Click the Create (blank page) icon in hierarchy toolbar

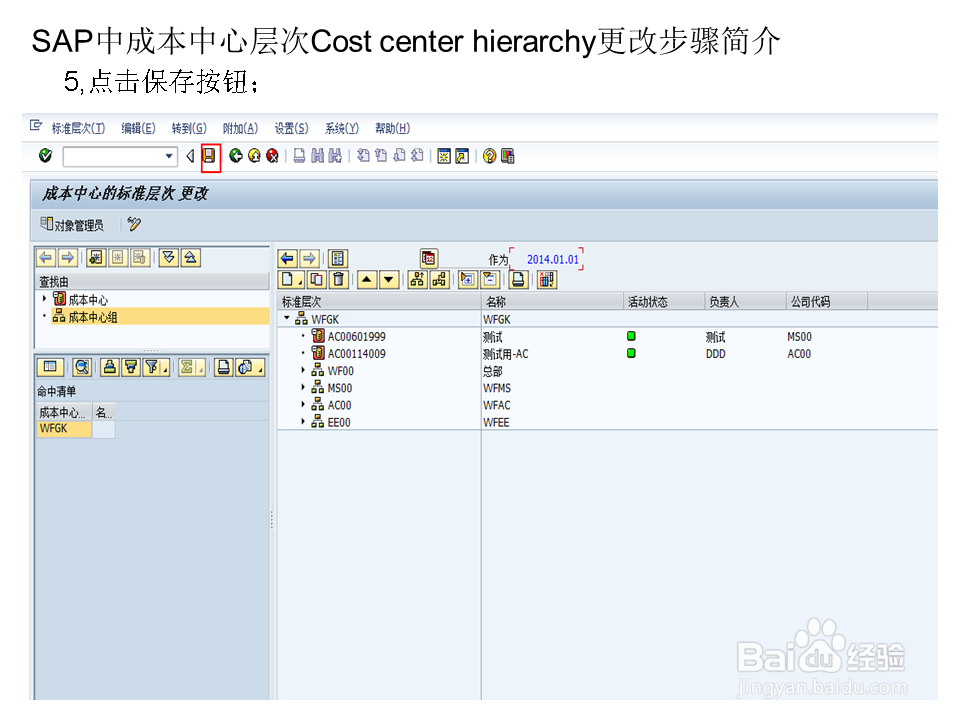pyautogui.click(x=288, y=280)
